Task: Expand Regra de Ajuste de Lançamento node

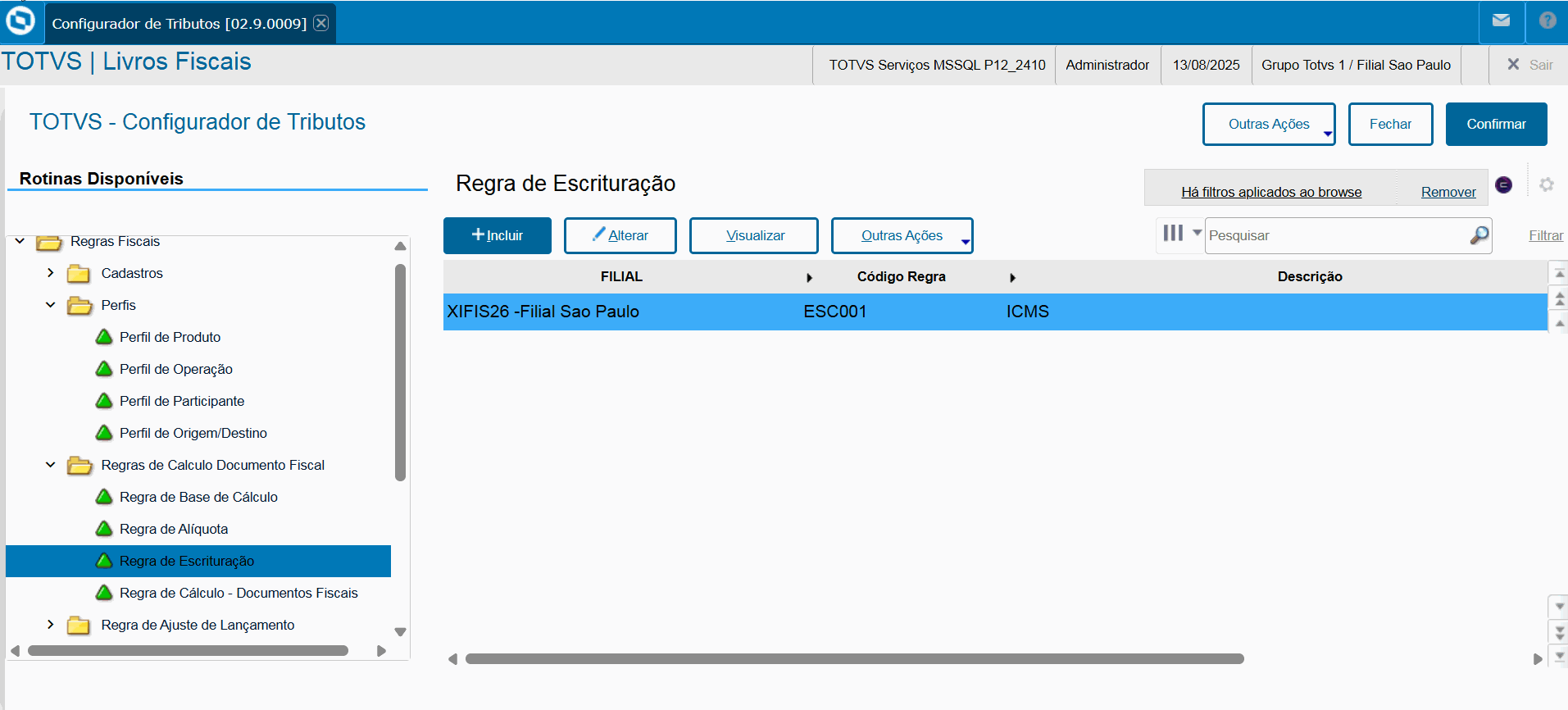Action: pyautogui.click(x=51, y=624)
